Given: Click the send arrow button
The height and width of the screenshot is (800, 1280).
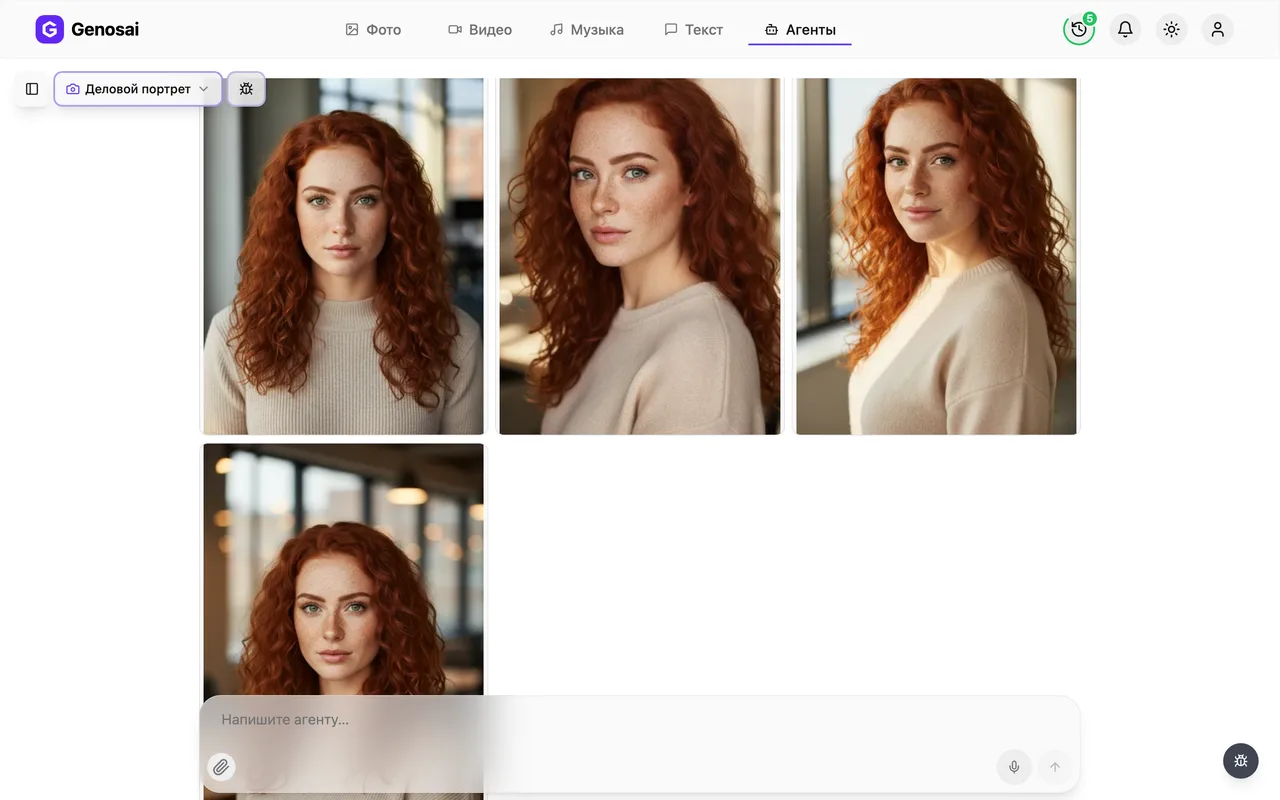Looking at the screenshot, I should click(1055, 767).
